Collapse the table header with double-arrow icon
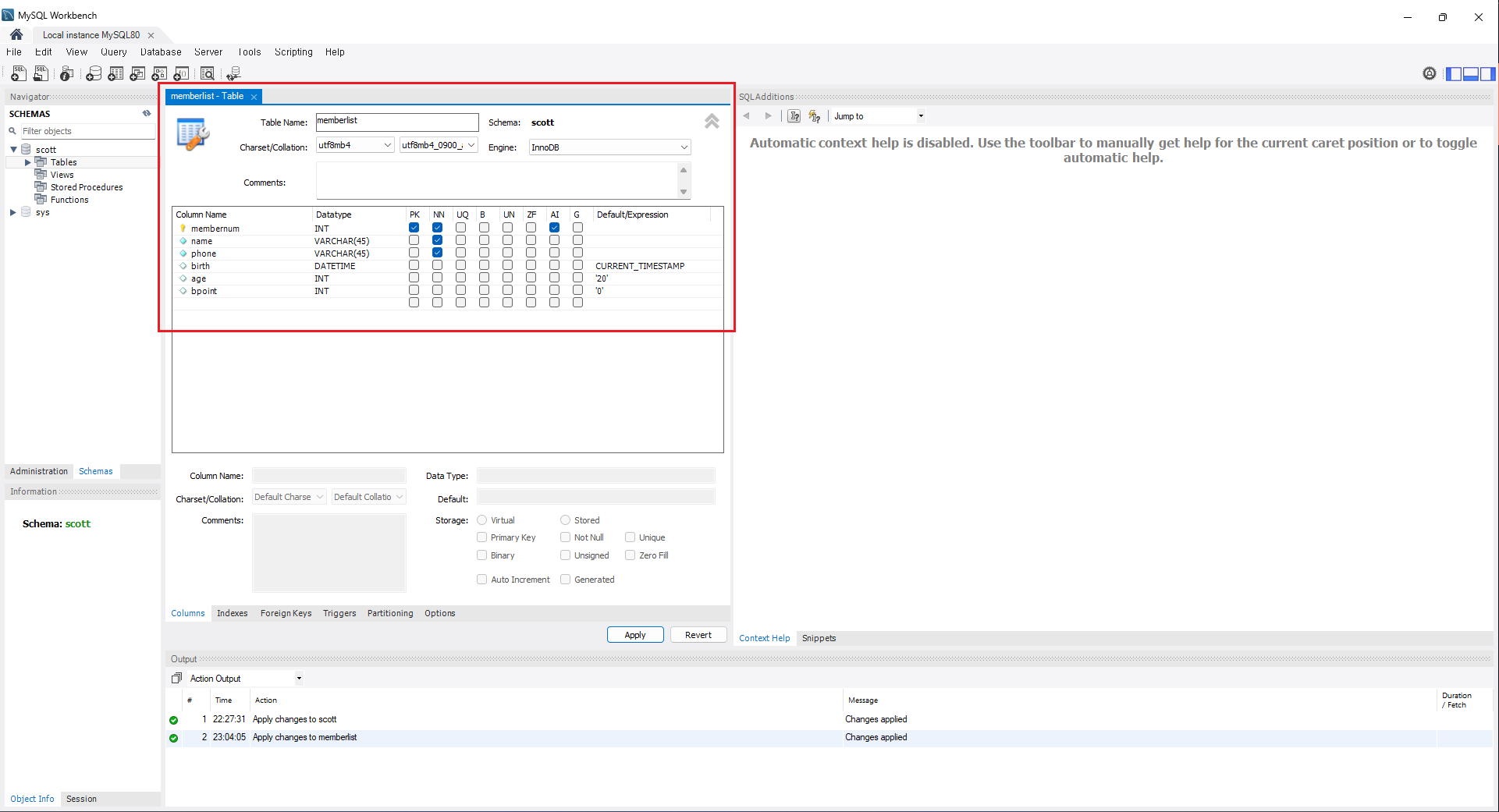 point(712,121)
